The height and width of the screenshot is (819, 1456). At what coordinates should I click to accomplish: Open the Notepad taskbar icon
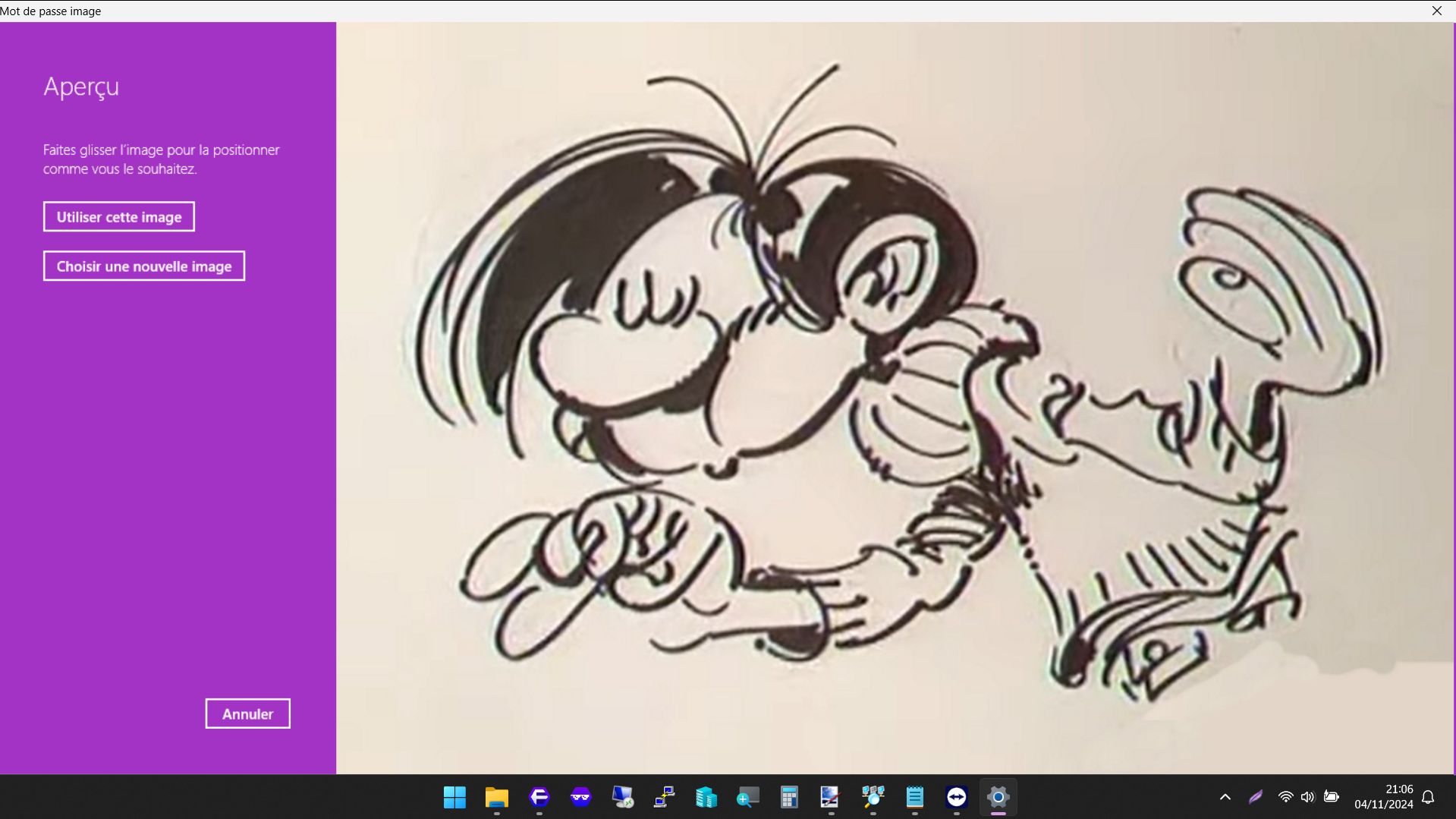[915, 798]
